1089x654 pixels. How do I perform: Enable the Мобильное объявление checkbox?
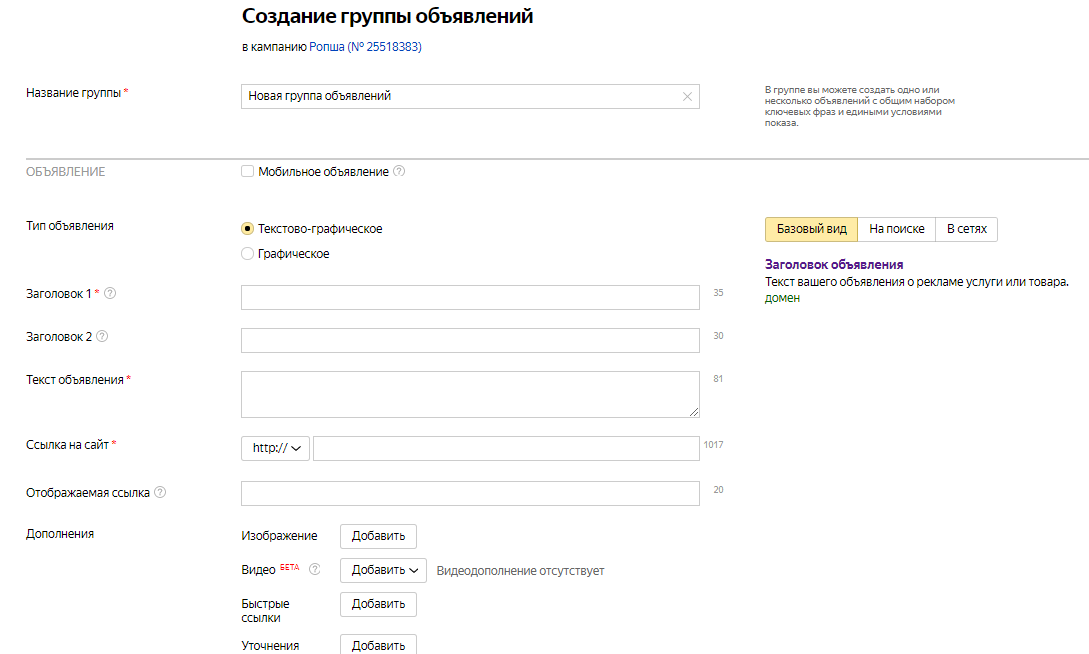tap(248, 171)
